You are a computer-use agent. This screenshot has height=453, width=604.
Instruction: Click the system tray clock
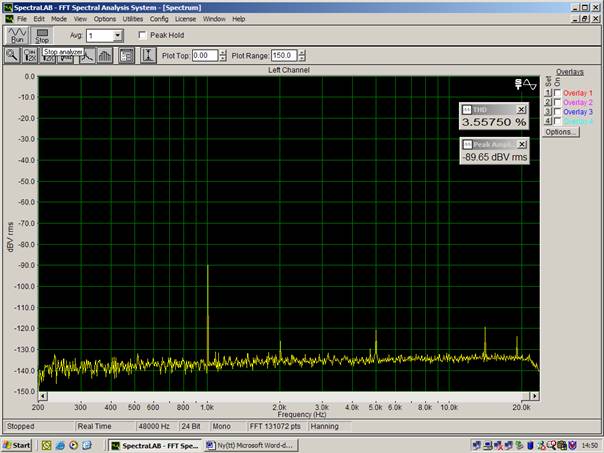click(590, 446)
